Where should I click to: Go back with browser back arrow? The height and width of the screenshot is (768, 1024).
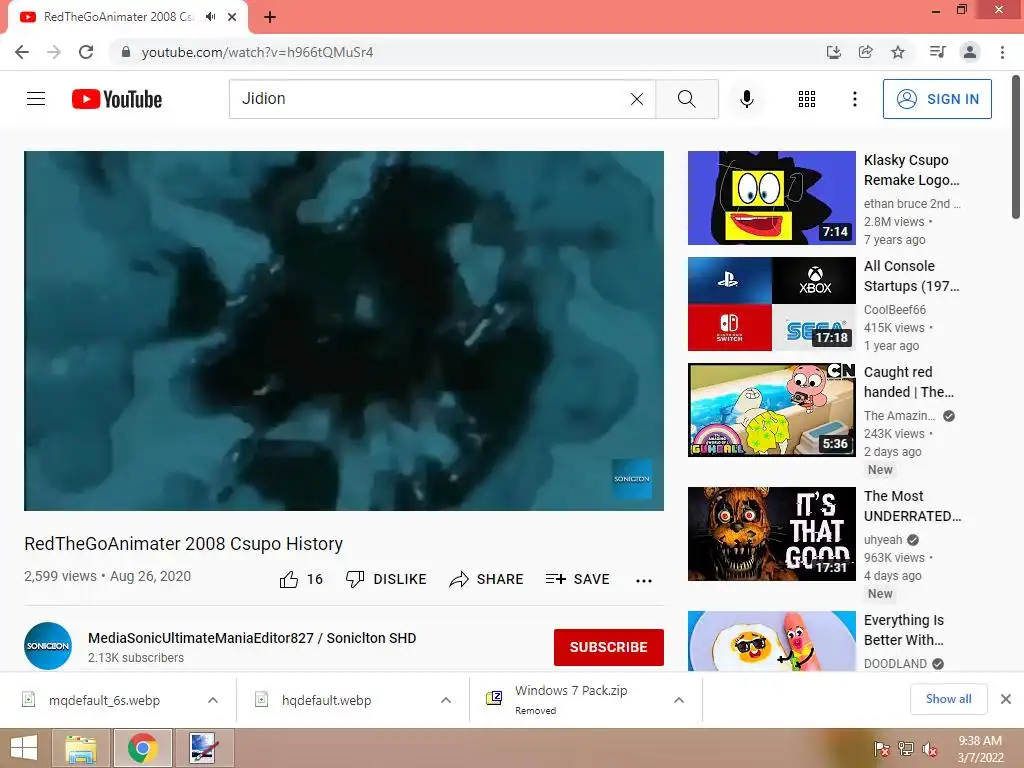(x=22, y=52)
